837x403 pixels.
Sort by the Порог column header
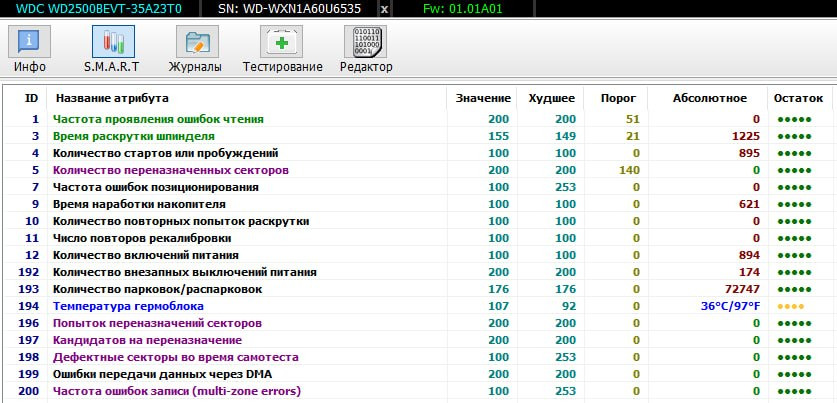point(617,98)
